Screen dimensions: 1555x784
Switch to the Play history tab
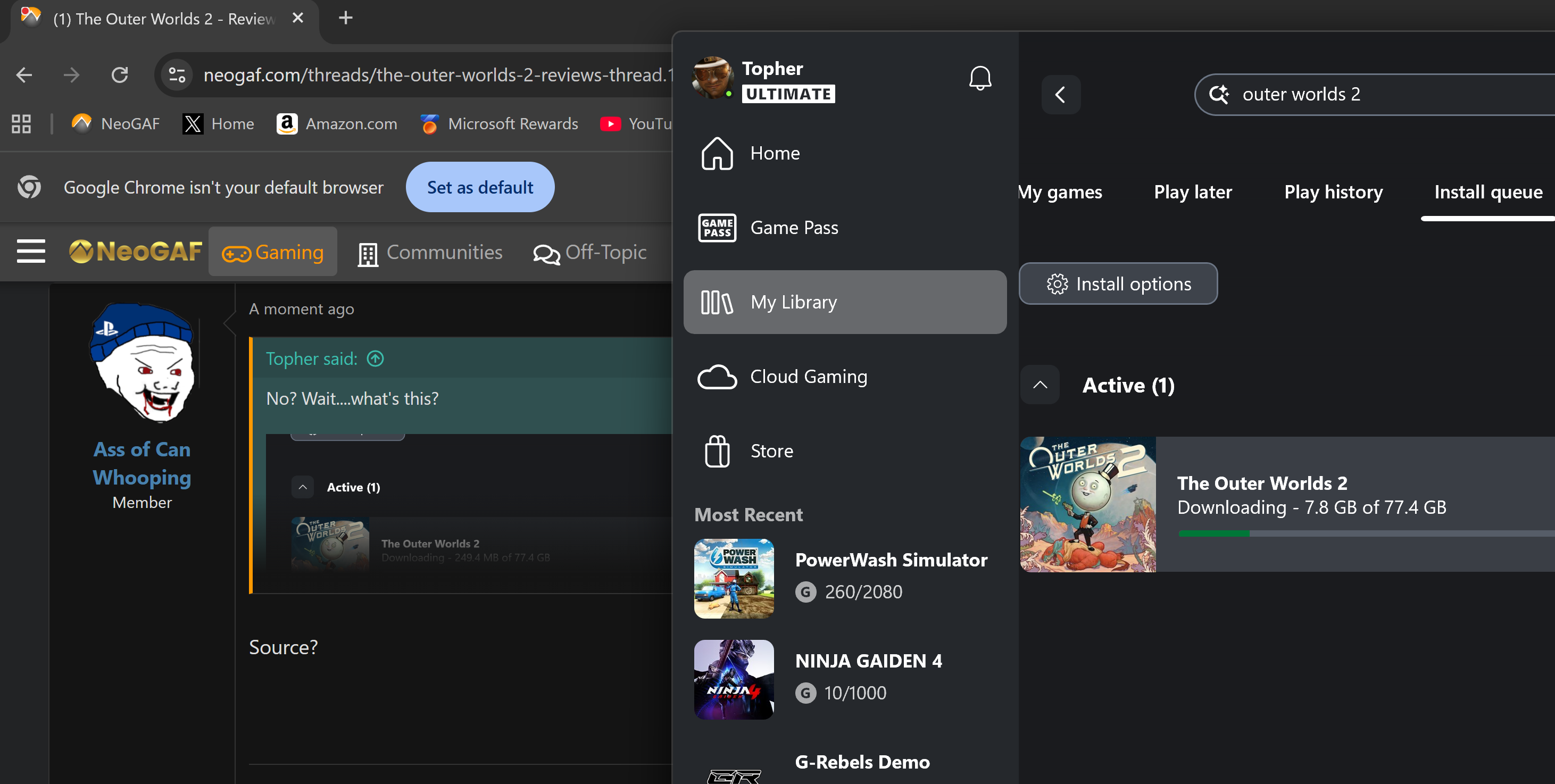[1333, 192]
